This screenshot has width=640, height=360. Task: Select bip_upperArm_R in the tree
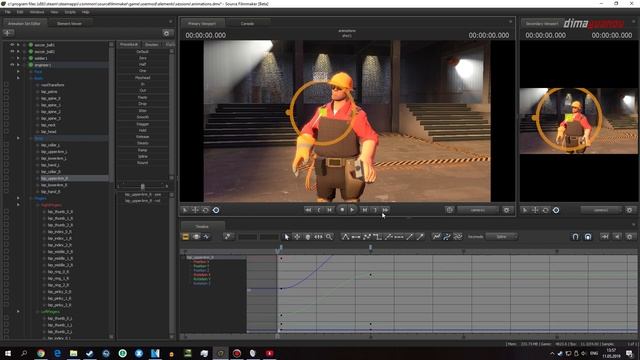point(54,178)
